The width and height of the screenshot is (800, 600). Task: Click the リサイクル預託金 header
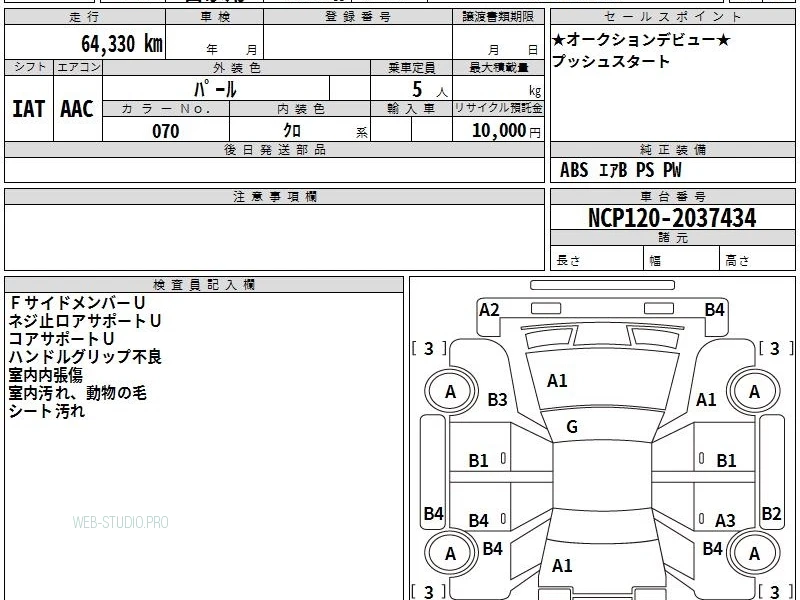click(x=498, y=108)
